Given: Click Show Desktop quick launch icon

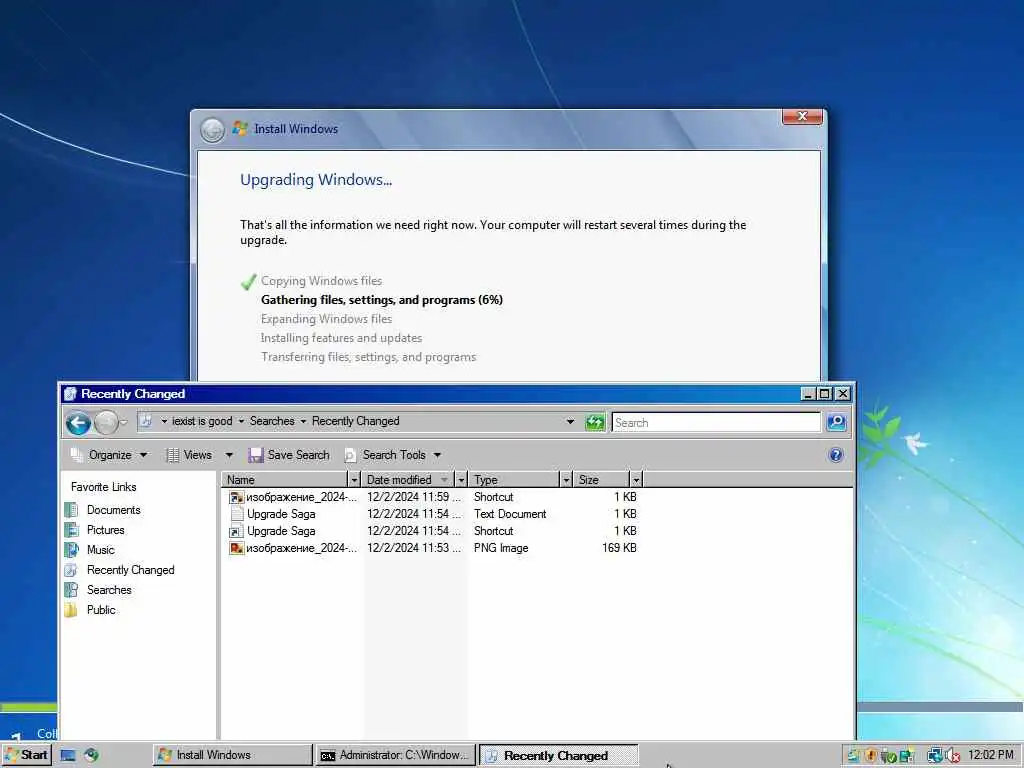Looking at the screenshot, I should click(67, 756).
